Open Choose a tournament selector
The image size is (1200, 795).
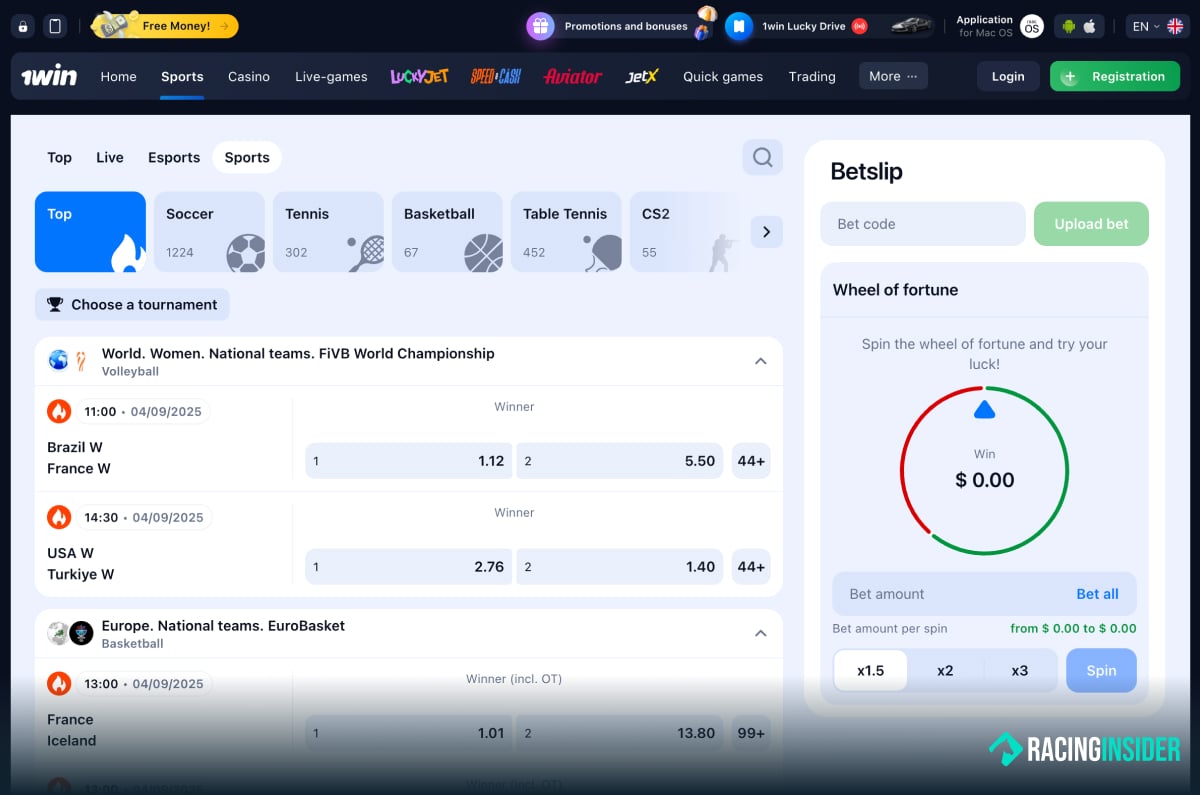[x=132, y=305]
